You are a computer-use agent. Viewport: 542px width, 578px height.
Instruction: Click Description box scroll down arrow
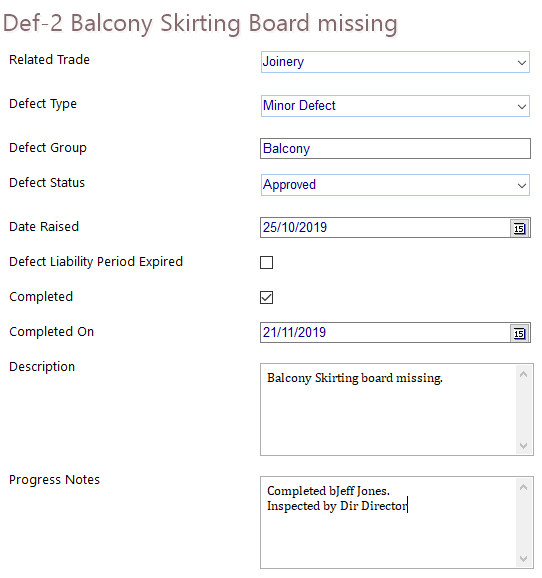coord(523,445)
